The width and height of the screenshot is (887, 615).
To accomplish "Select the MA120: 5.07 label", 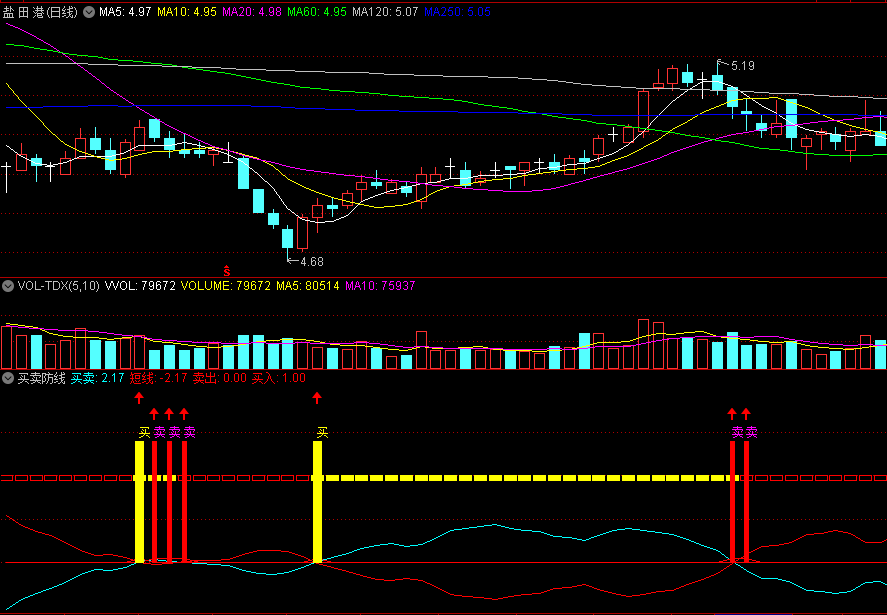I will point(385,12).
